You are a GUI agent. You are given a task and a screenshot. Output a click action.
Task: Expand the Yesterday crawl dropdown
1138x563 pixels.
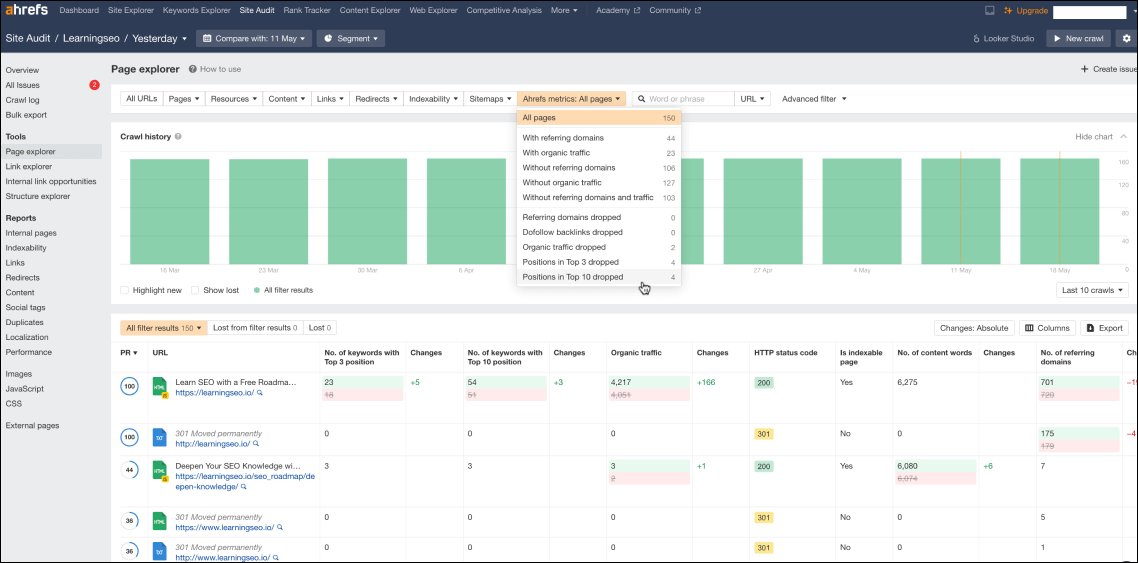pos(160,38)
